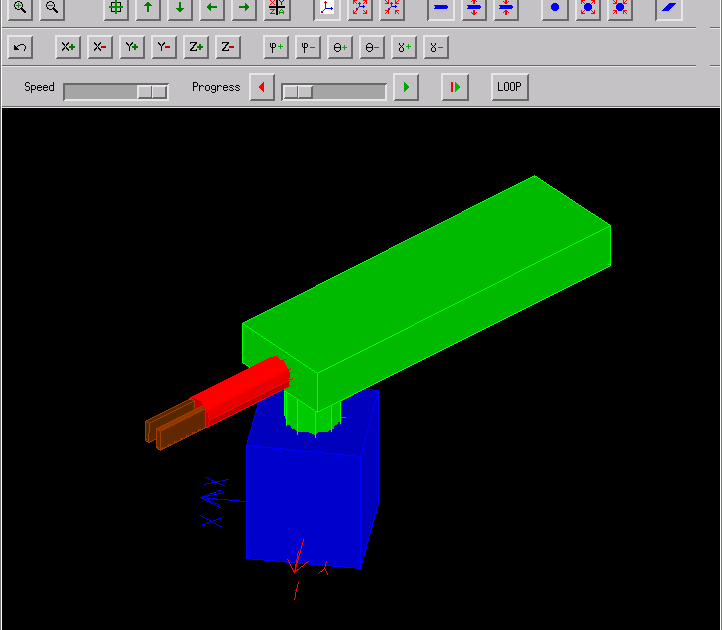Rotate view with phi minus button
Screen dimensions: 722x630
308,47
